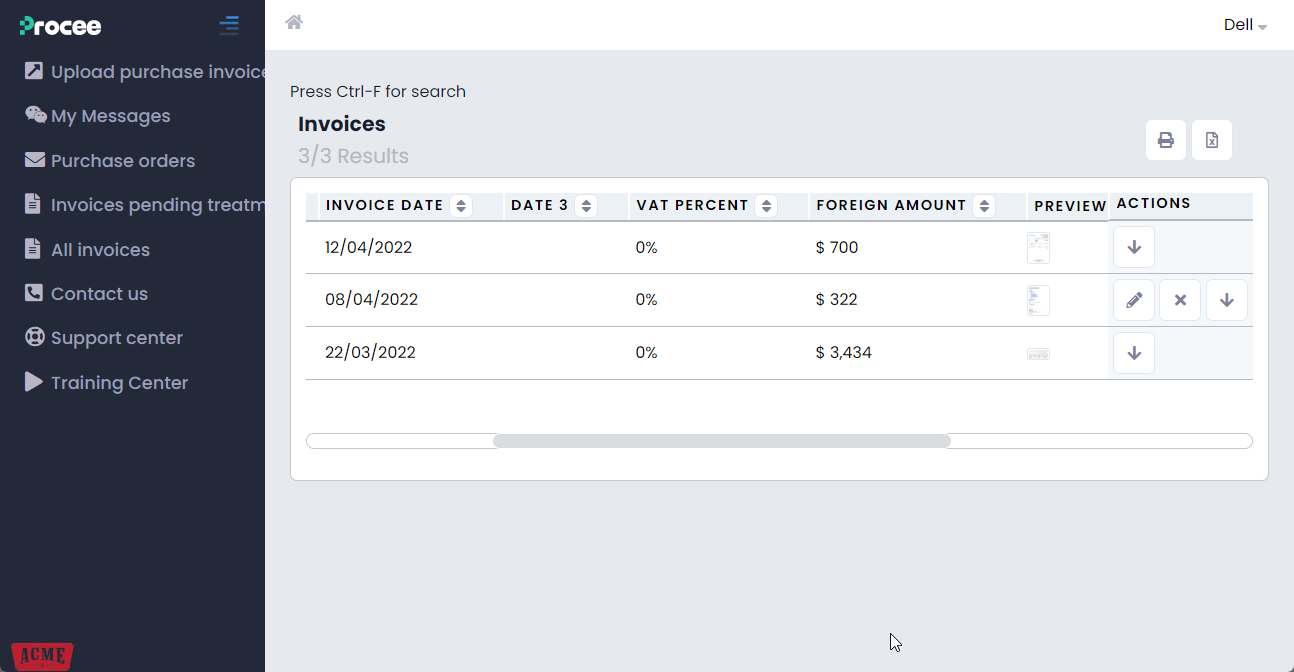Print the invoices list

pos(1165,140)
